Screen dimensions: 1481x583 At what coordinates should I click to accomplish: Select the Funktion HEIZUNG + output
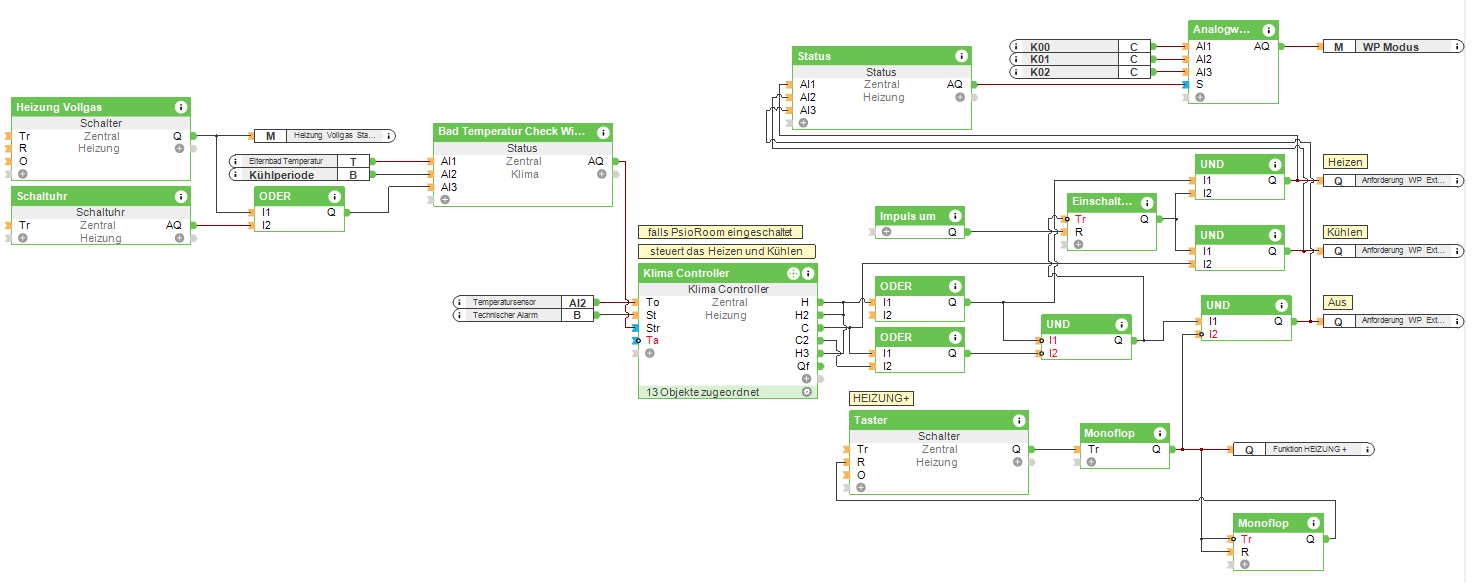click(x=1303, y=449)
